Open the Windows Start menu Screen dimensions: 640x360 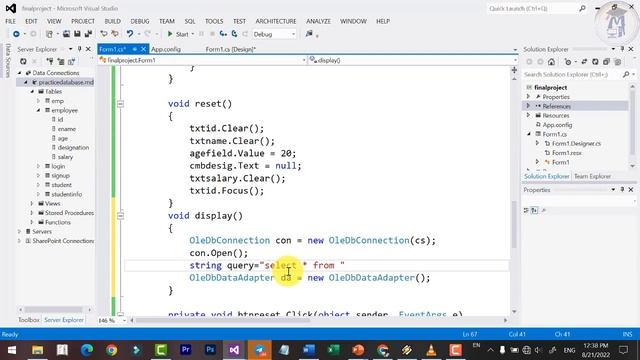12,350
